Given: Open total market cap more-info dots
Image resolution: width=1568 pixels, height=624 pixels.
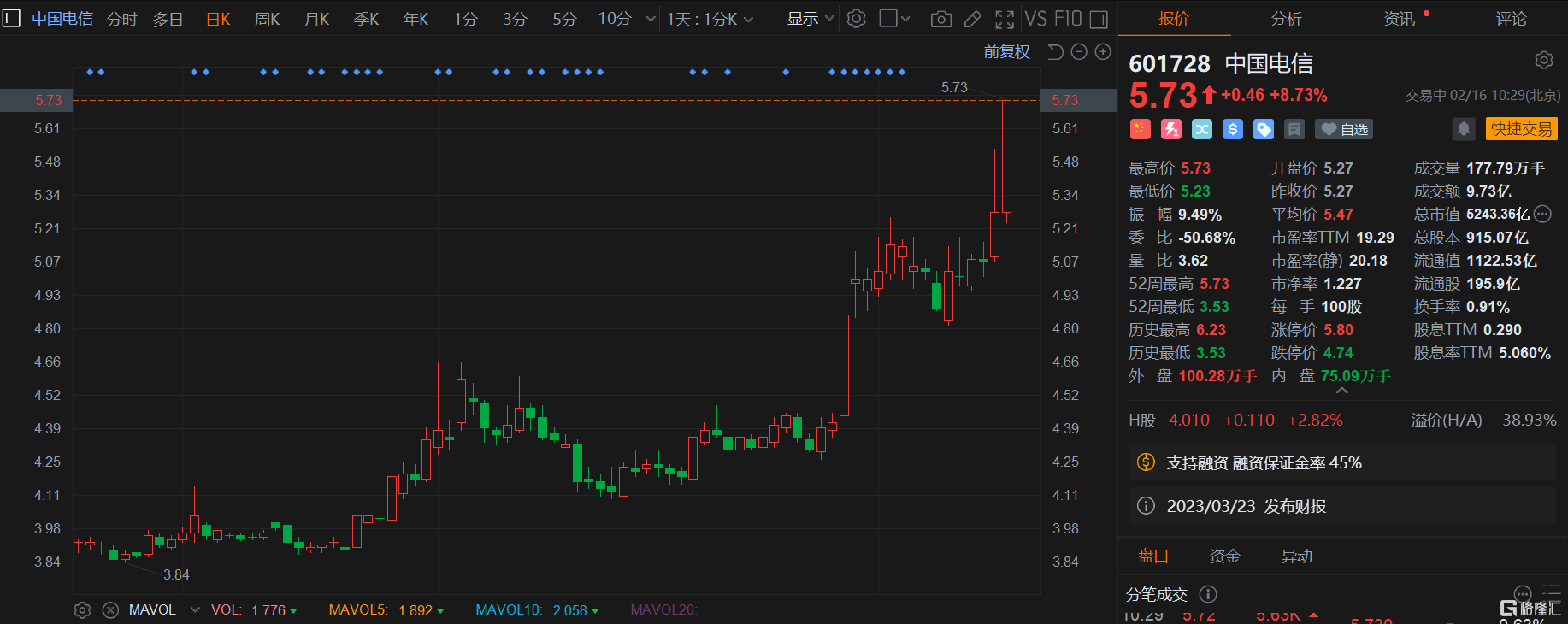Looking at the screenshot, I should click(1542, 214).
